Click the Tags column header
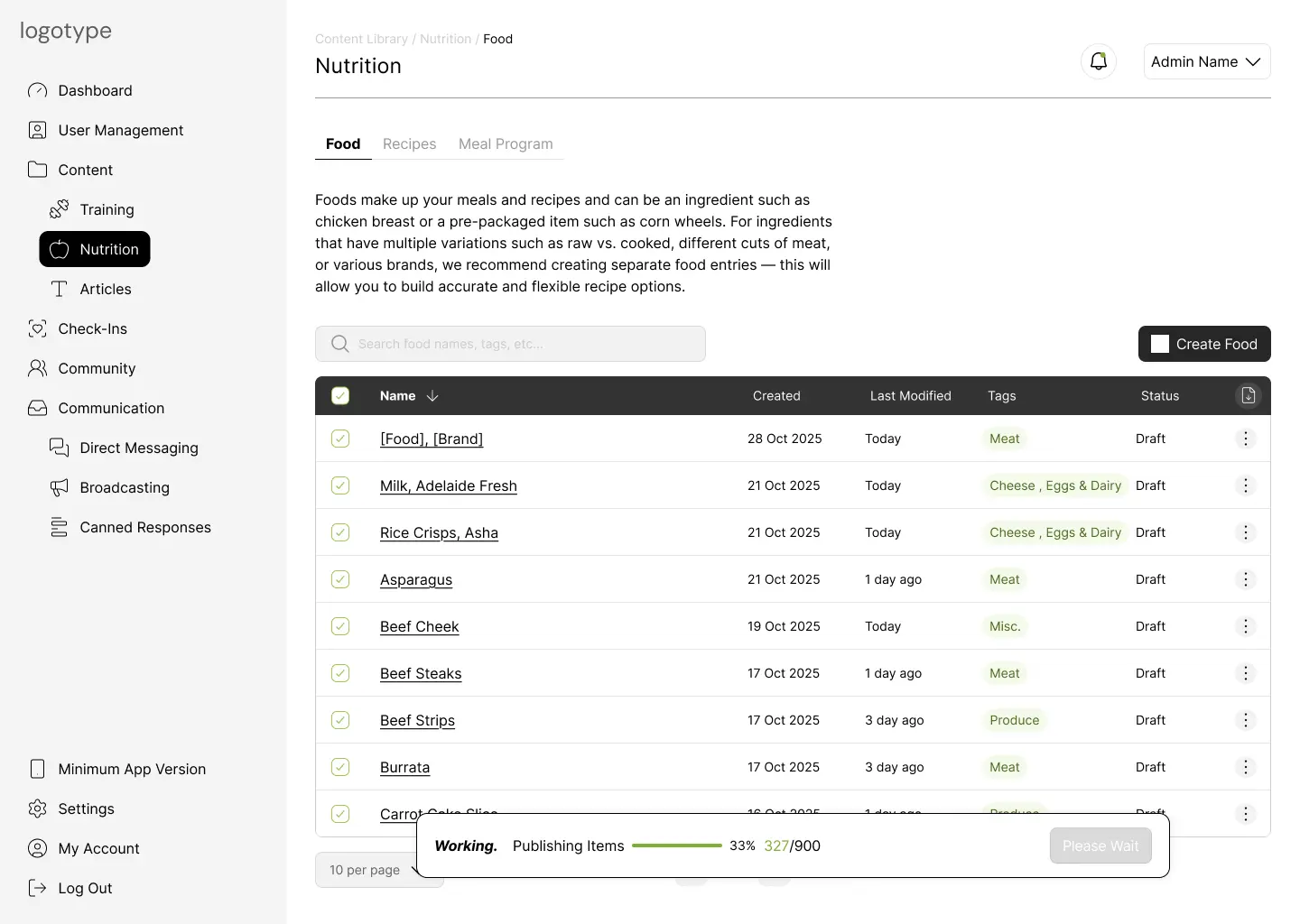 (1001, 395)
